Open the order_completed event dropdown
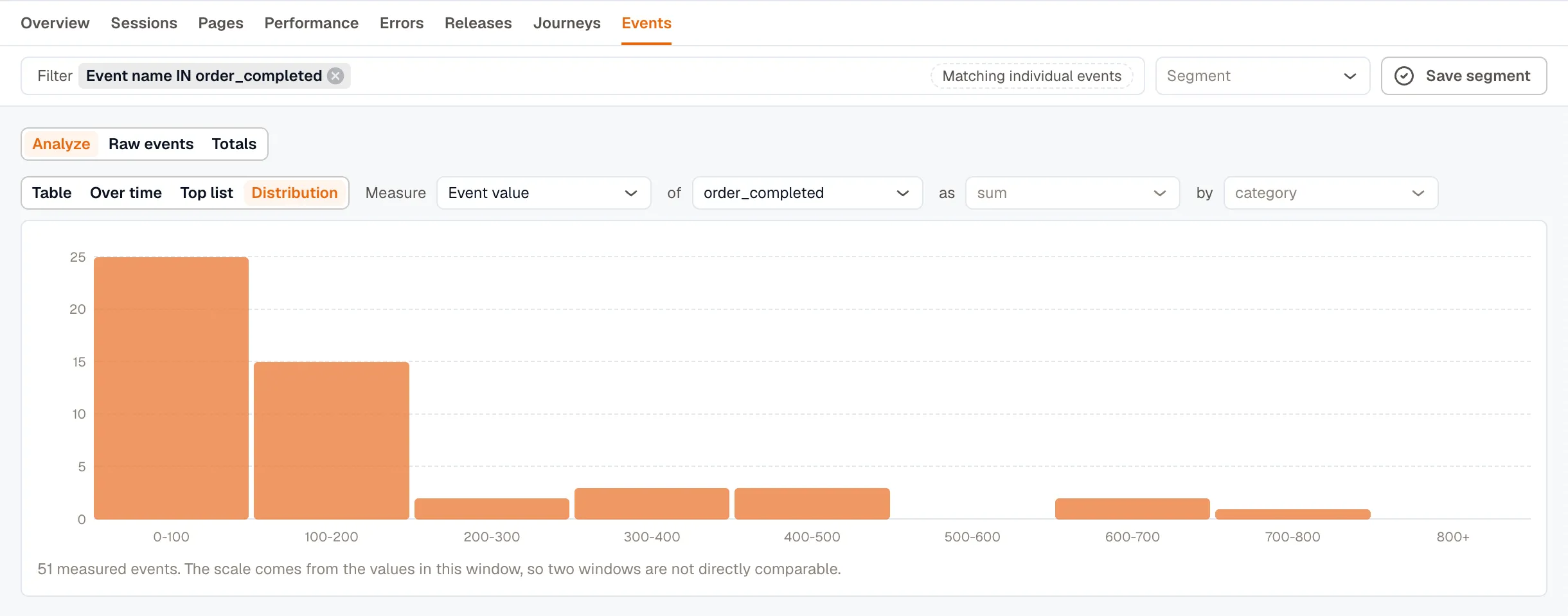This screenshot has height=616, width=1568. [x=807, y=193]
